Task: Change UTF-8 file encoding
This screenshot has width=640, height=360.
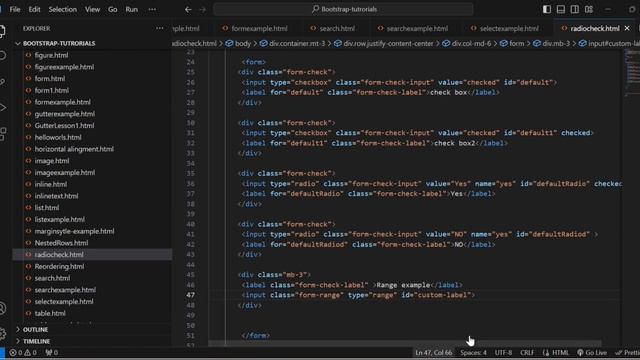Action: tap(503, 353)
